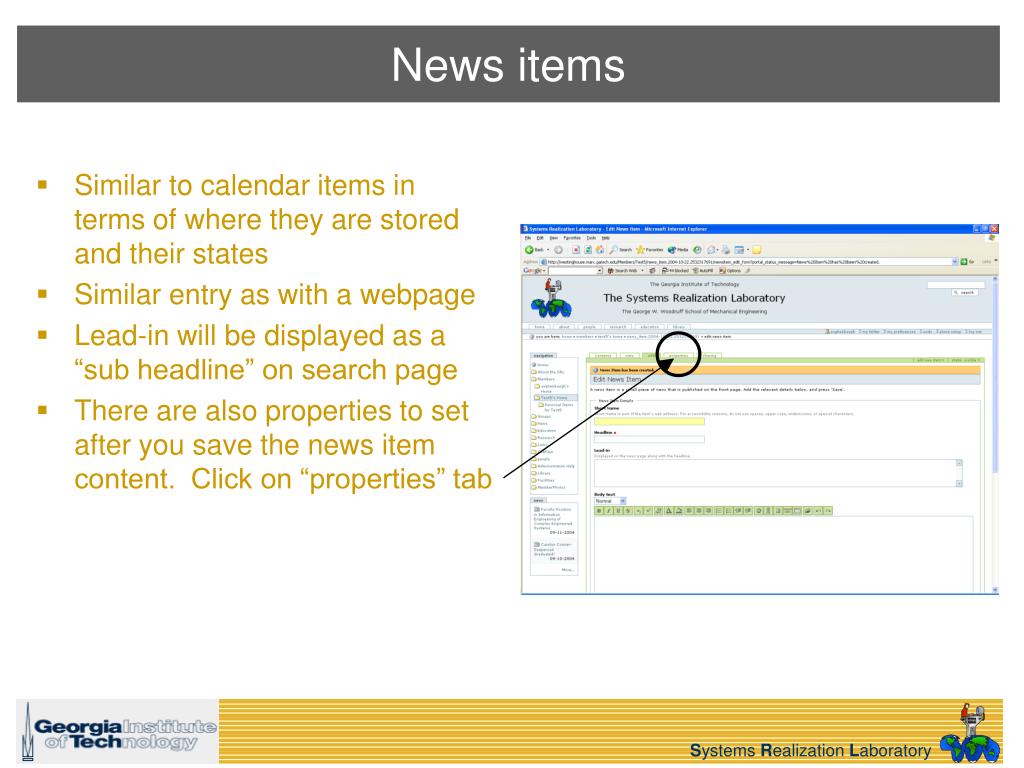Screen dimensions: 1024x768
Task: Expand the address bar URL dropdown
Action: pos(955,262)
